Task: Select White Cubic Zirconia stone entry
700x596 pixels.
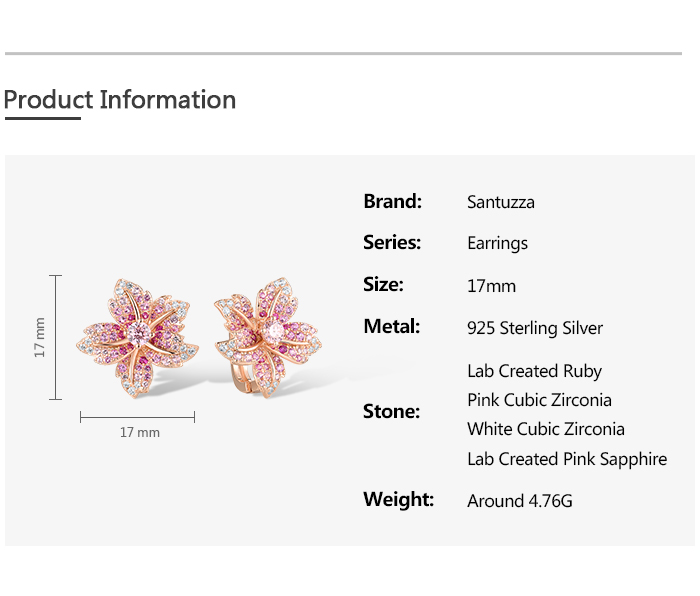Action: [545, 429]
